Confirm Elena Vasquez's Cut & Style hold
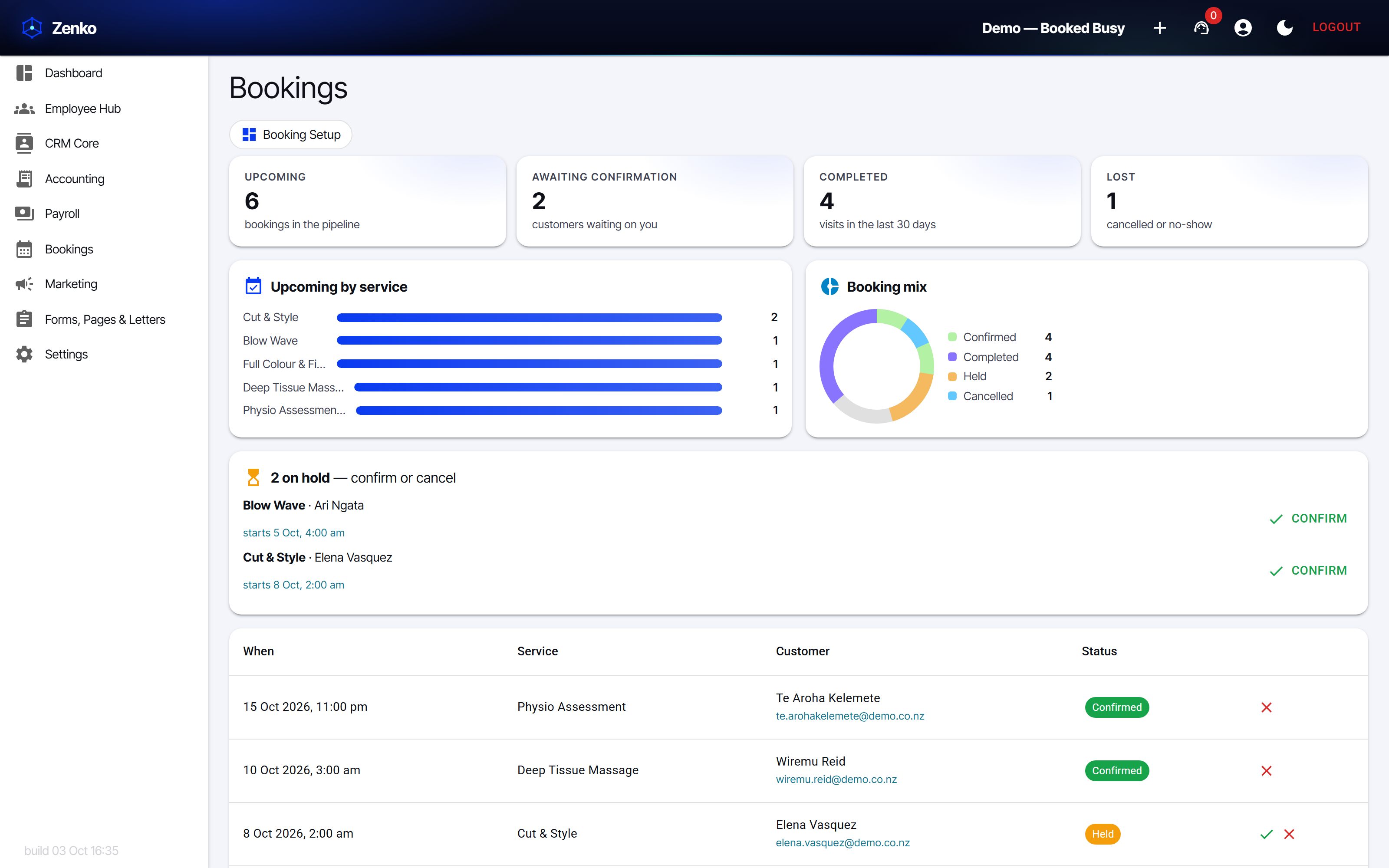 1307,571
